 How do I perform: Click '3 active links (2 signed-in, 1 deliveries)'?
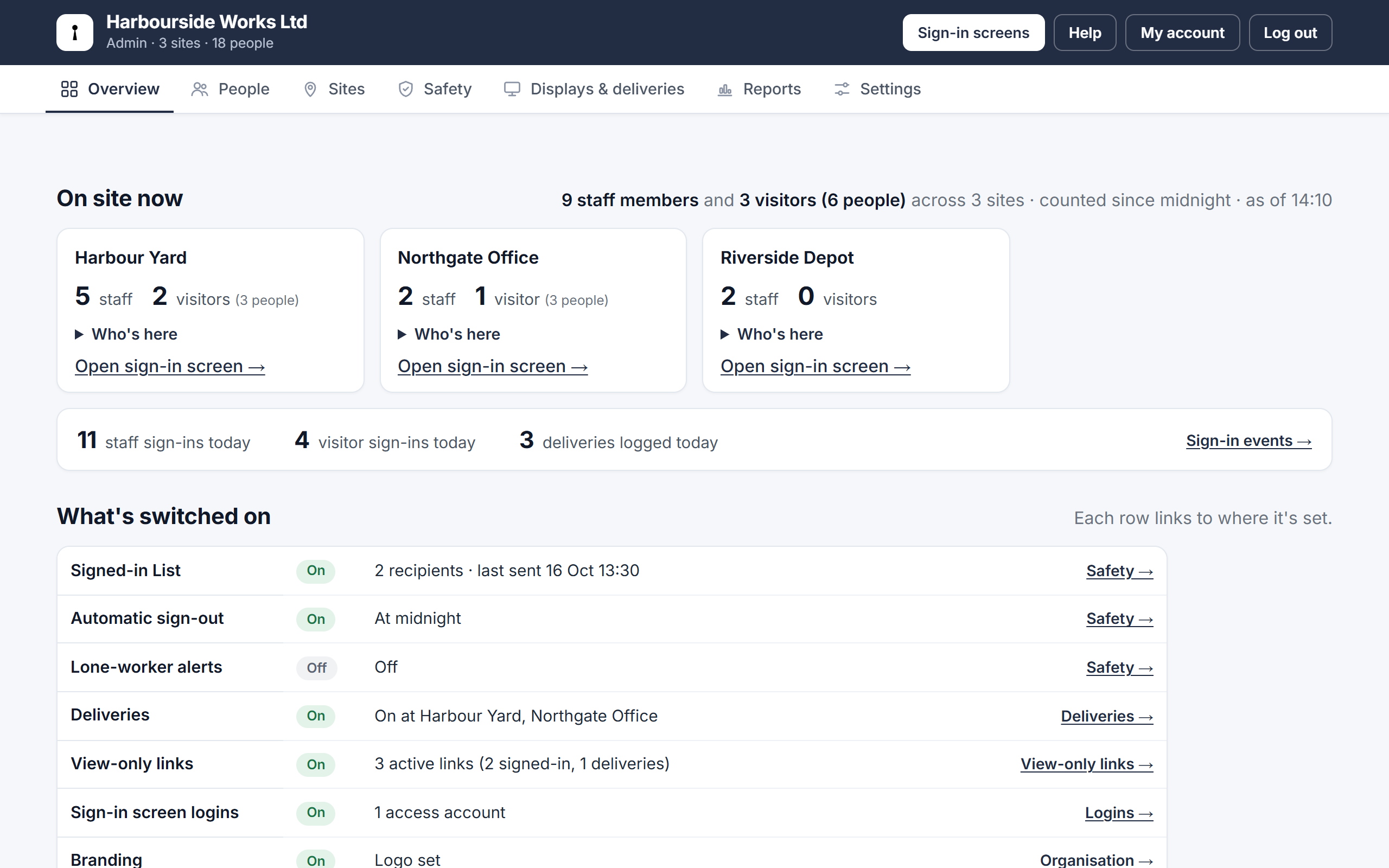[523, 764]
